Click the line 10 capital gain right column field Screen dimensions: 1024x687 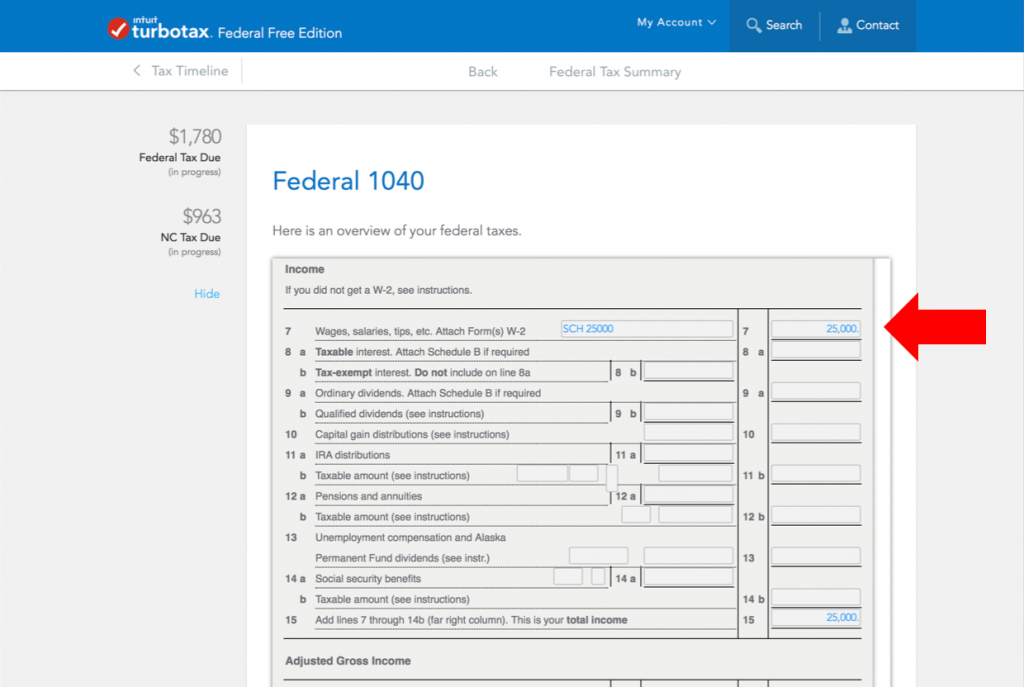[815, 433]
